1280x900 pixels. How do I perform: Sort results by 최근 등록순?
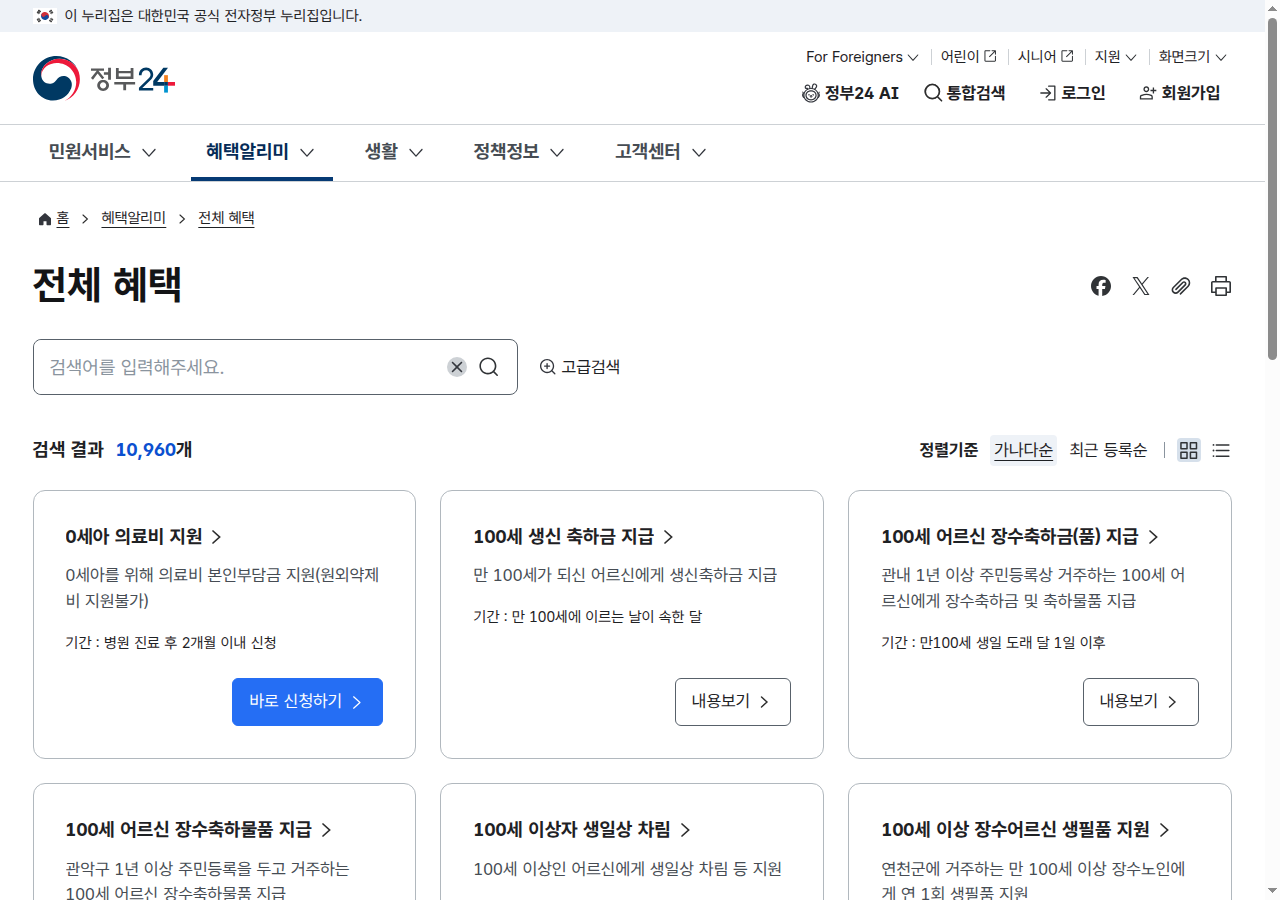tap(1108, 450)
